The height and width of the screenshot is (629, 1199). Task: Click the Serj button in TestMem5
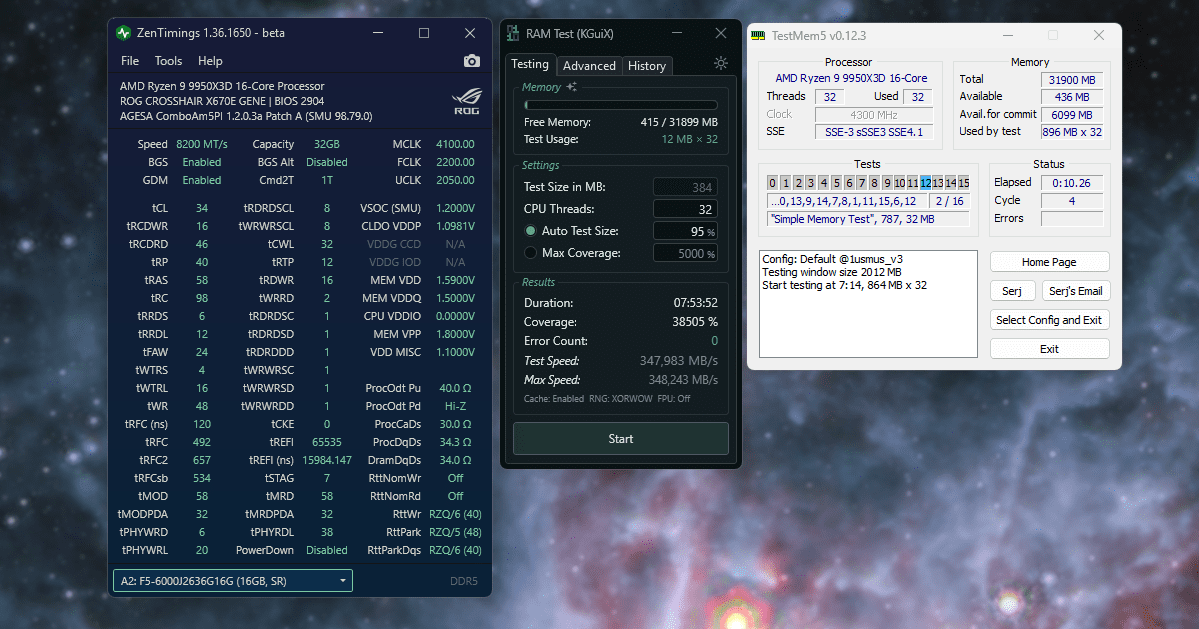[x=1012, y=291]
